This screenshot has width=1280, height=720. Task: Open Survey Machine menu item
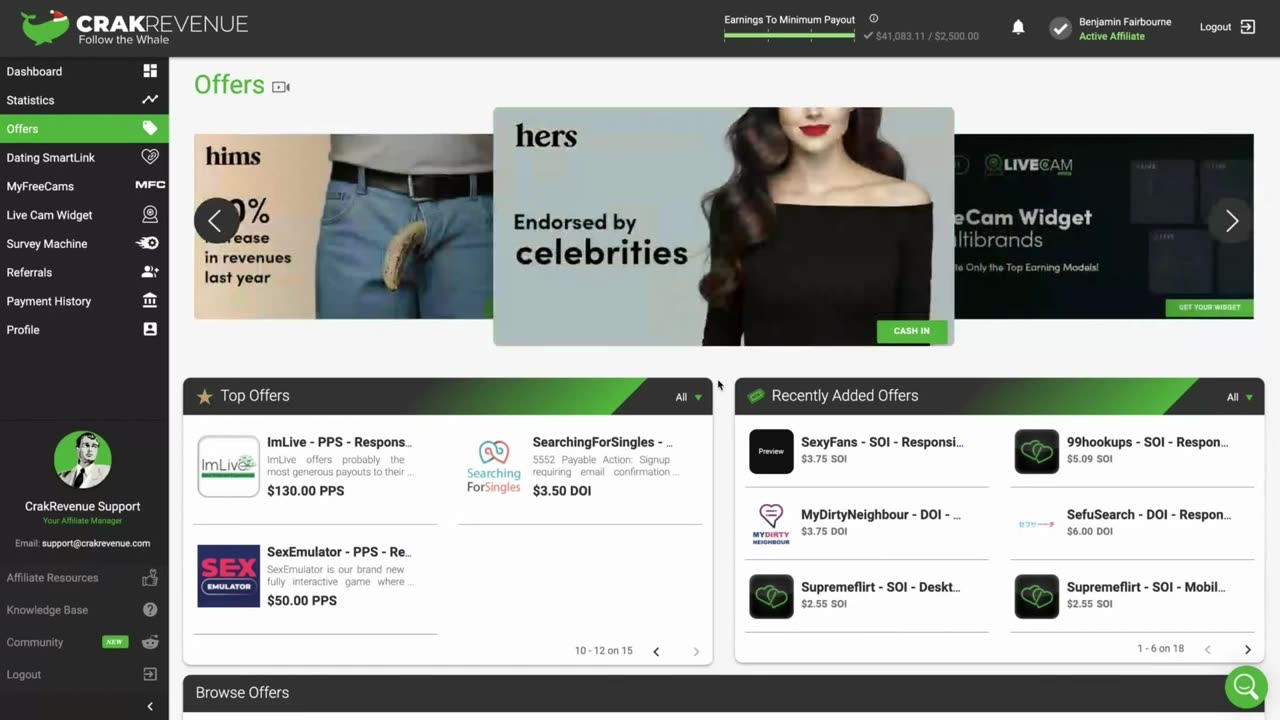(x=84, y=243)
